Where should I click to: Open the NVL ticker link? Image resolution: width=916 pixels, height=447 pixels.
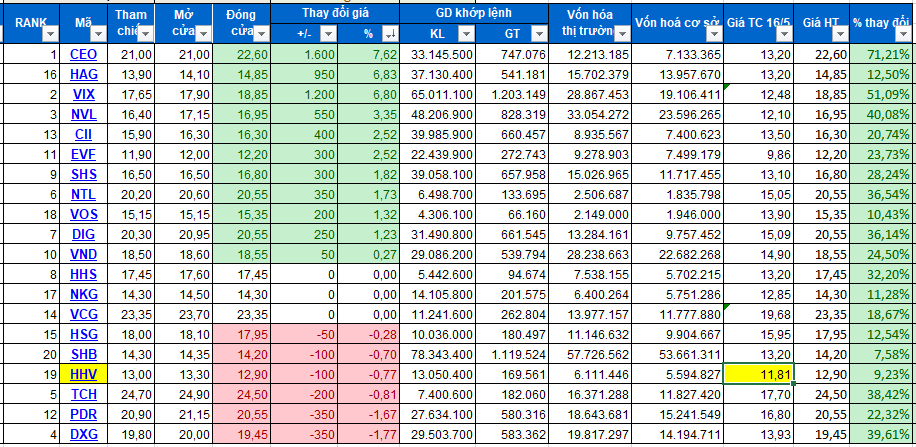[x=84, y=115]
